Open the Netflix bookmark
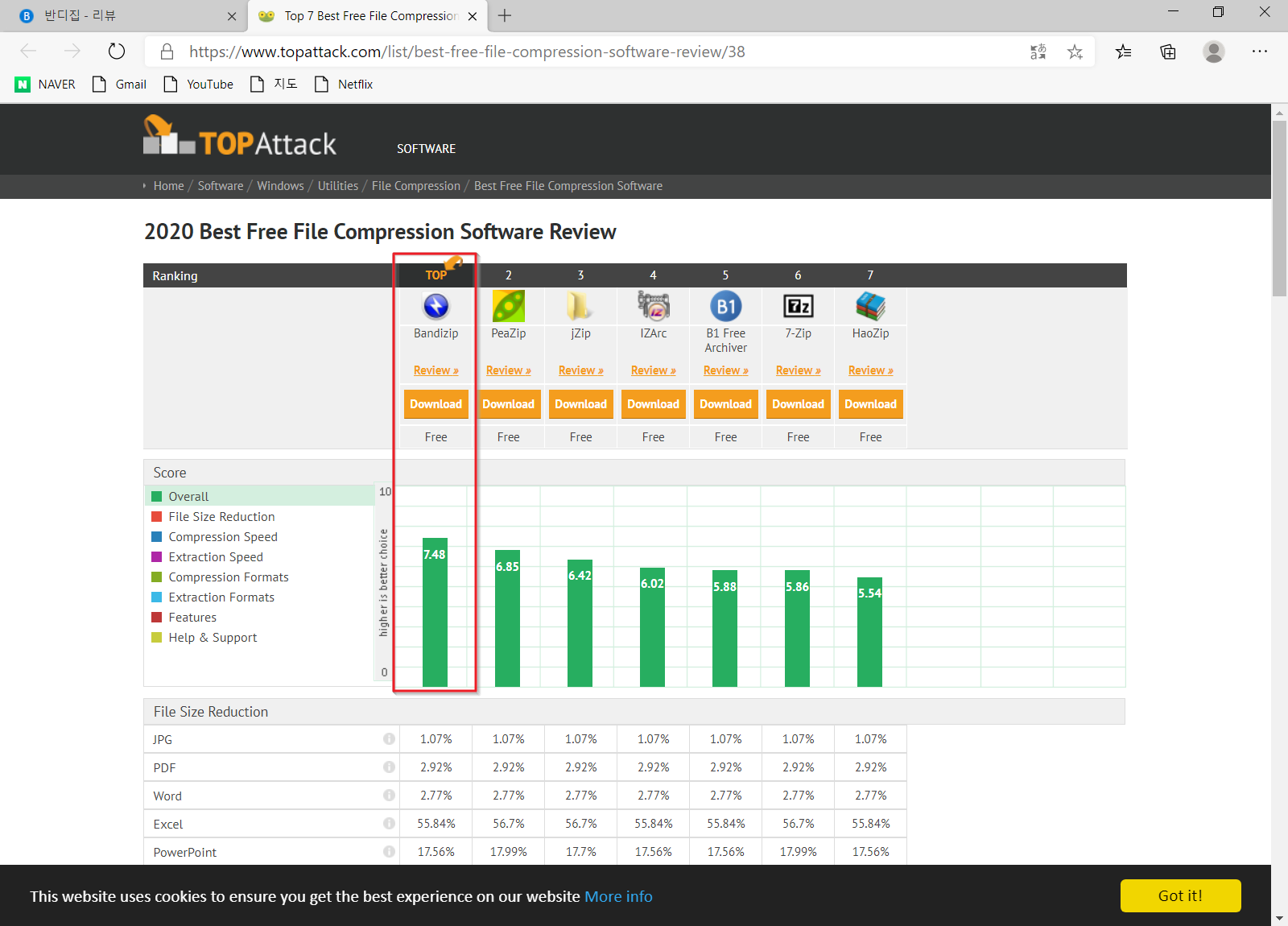 [344, 84]
